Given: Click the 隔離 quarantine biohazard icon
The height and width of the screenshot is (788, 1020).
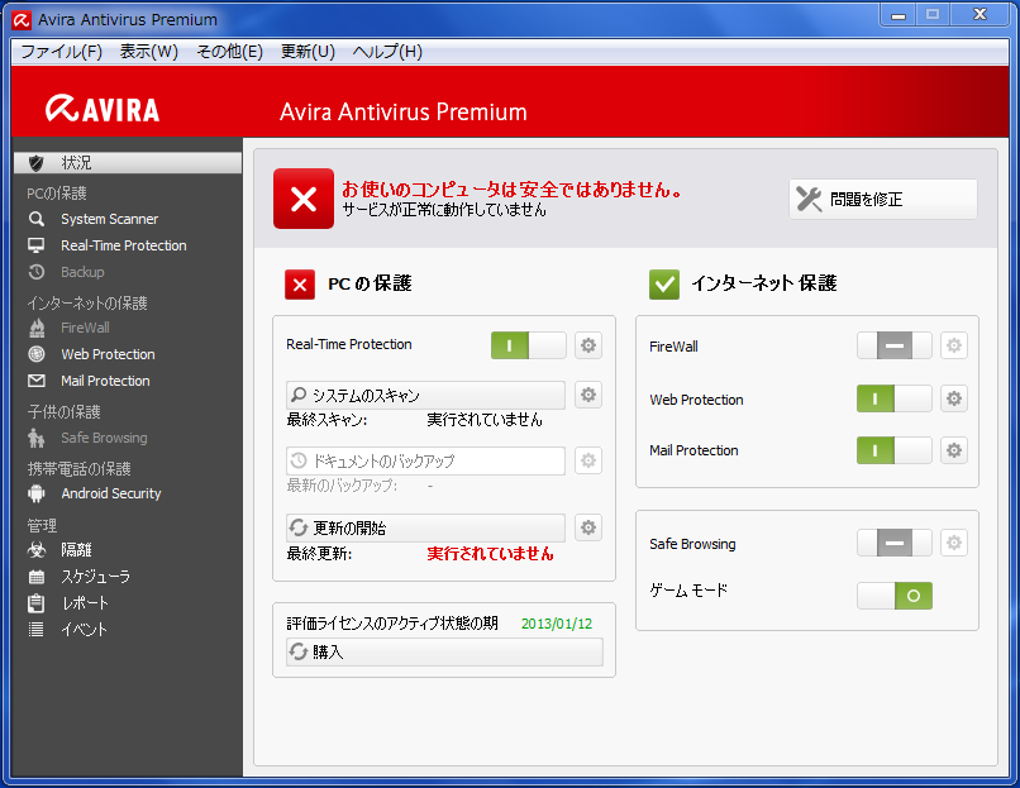Looking at the screenshot, I should click(x=36, y=550).
